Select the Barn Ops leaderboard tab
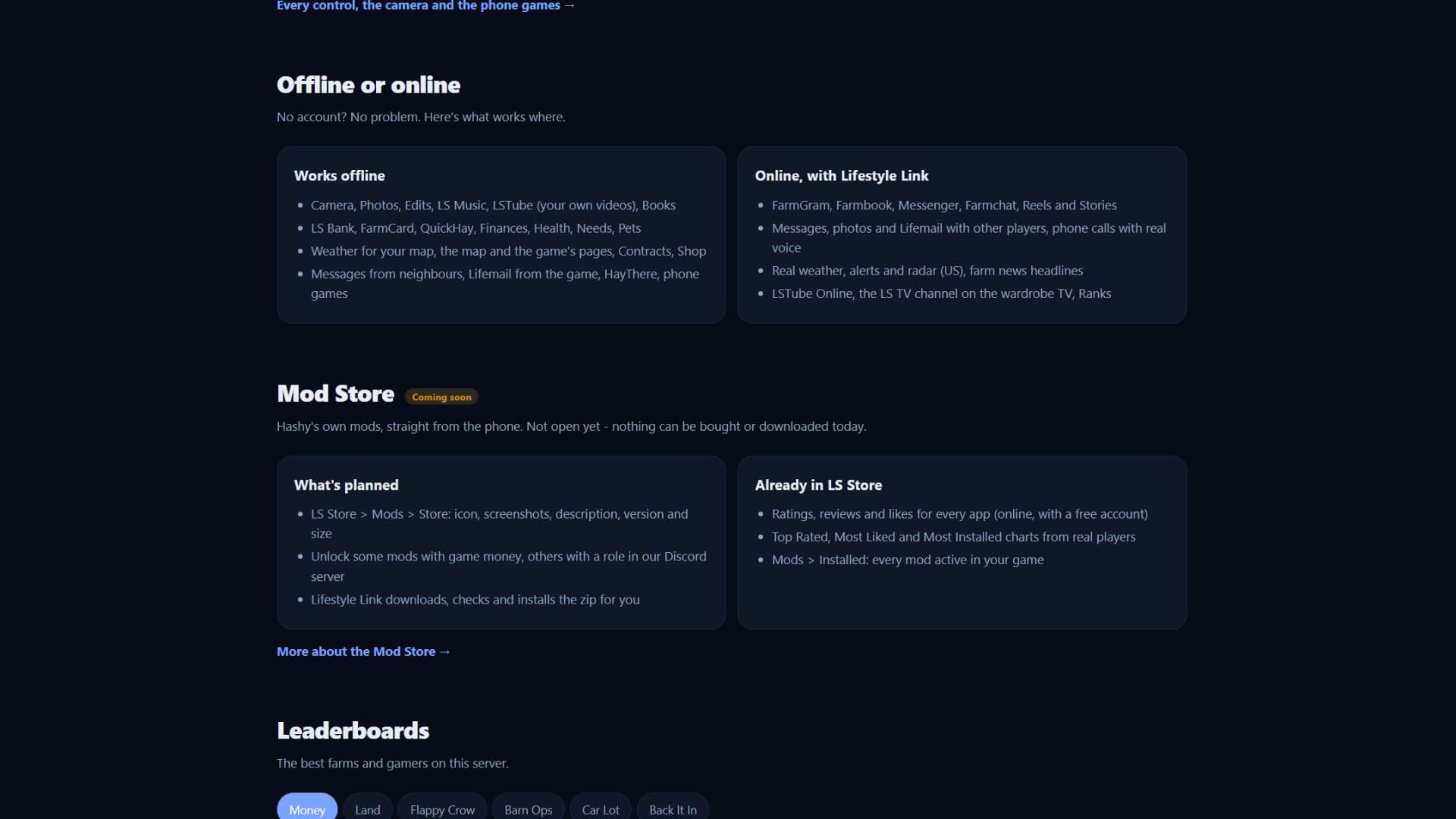Image resolution: width=1456 pixels, height=819 pixels. [x=529, y=808]
